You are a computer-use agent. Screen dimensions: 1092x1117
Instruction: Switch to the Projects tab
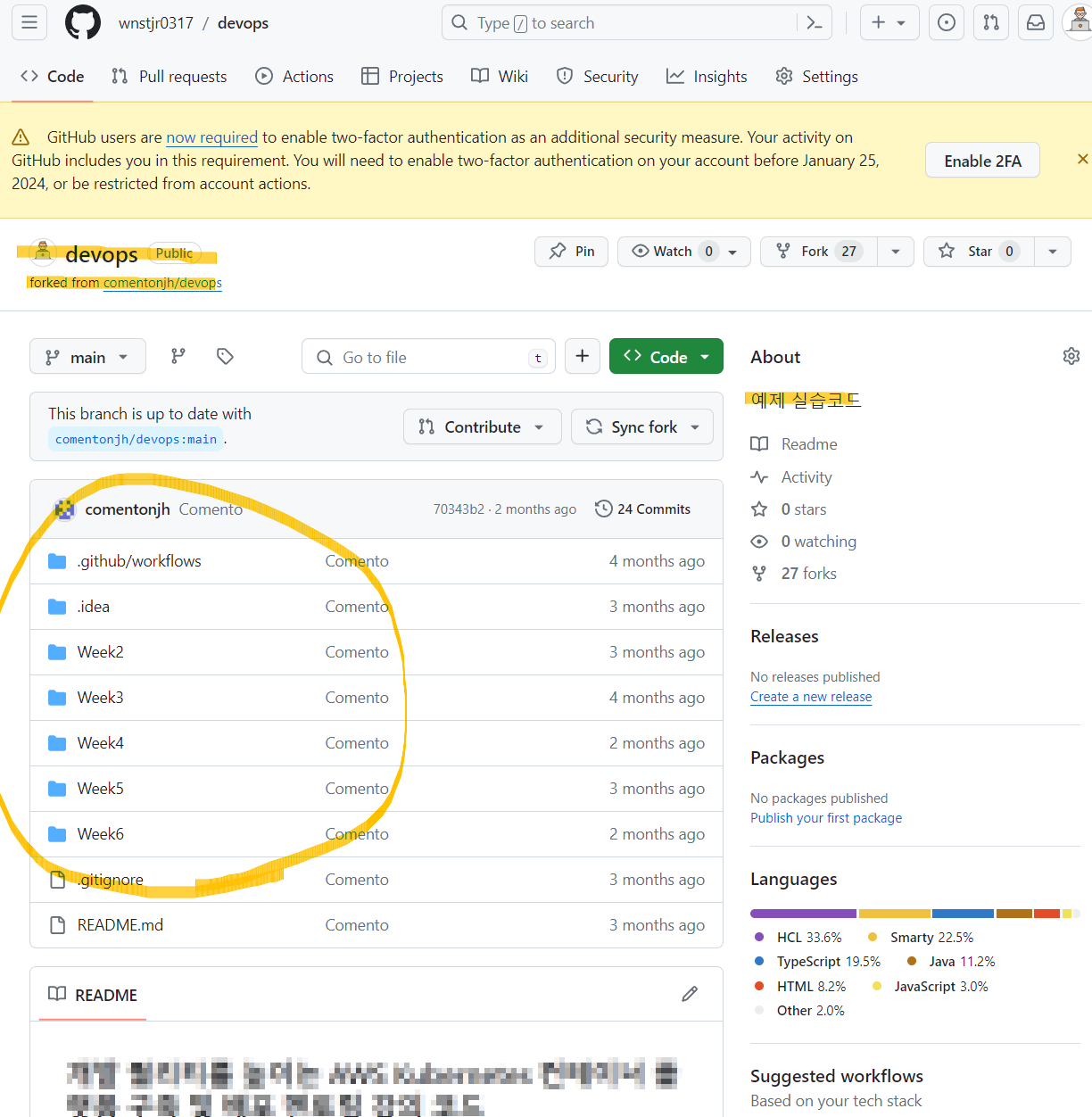point(402,77)
